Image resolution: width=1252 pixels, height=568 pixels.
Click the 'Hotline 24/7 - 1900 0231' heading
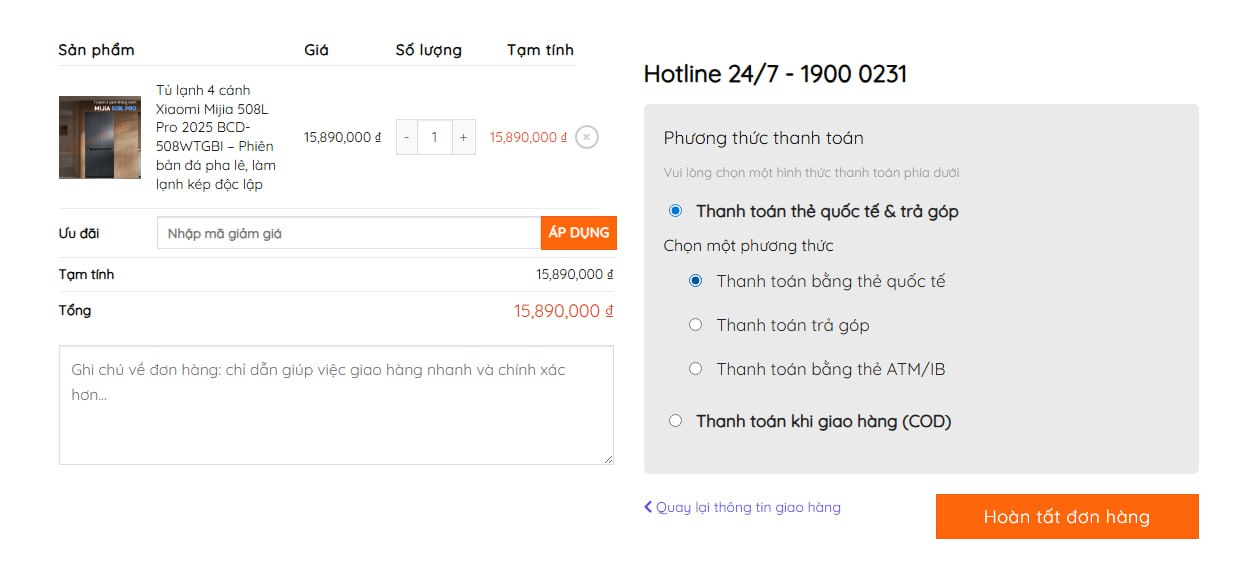(x=775, y=74)
